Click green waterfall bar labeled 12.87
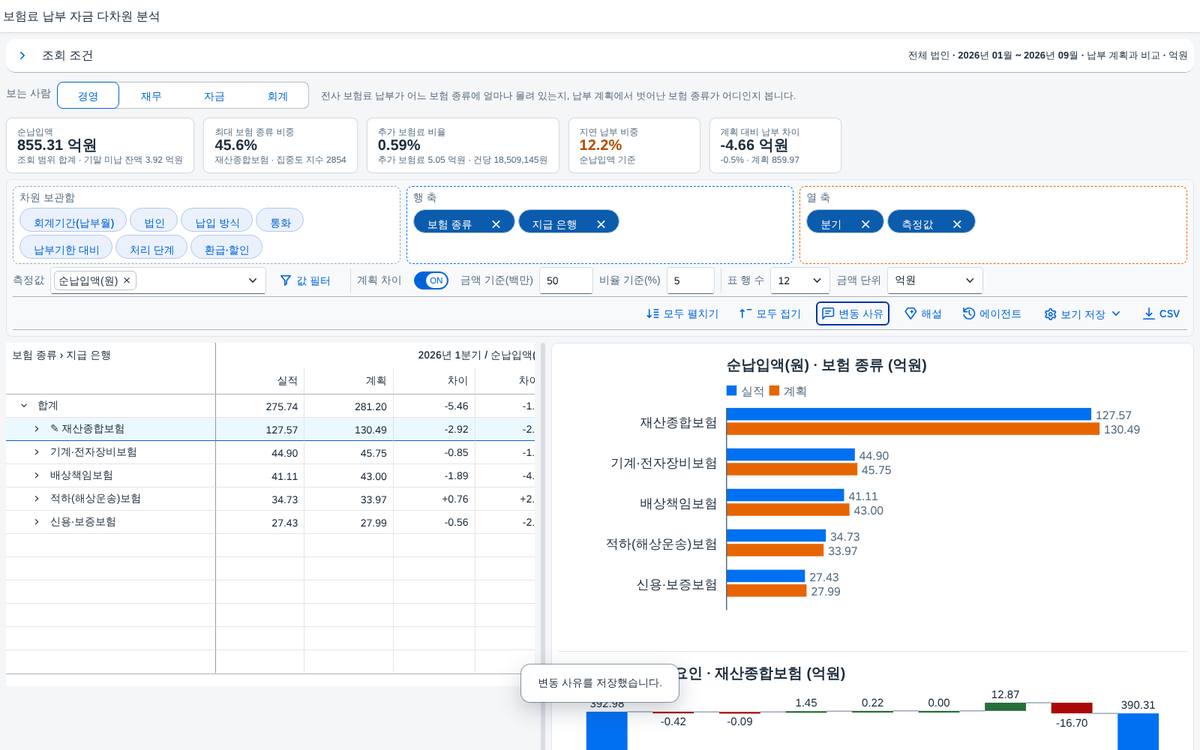This screenshot has width=1200, height=750. pos(1005,707)
